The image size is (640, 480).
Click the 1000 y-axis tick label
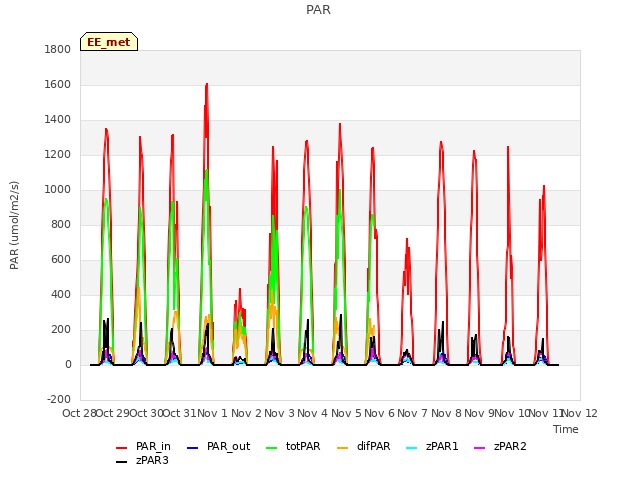(x=58, y=190)
